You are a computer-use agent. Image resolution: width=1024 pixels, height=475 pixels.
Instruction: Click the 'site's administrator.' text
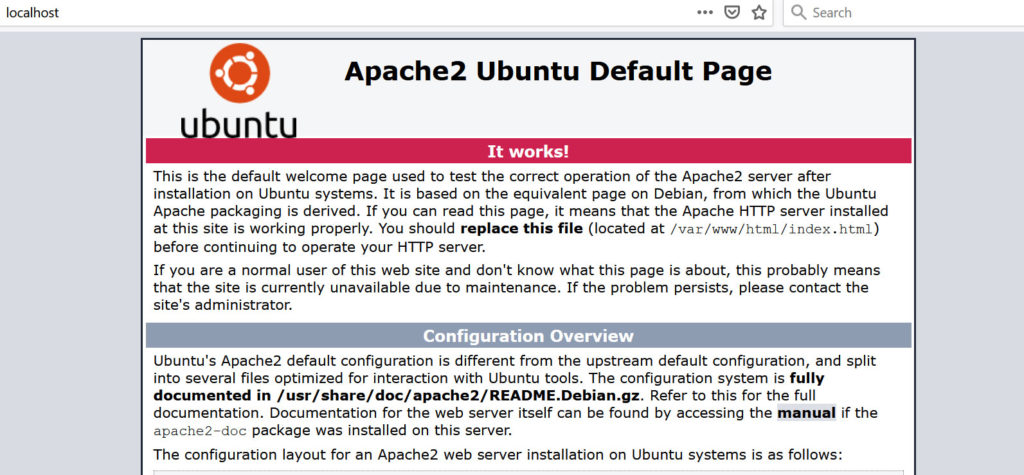(x=223, y=305)
